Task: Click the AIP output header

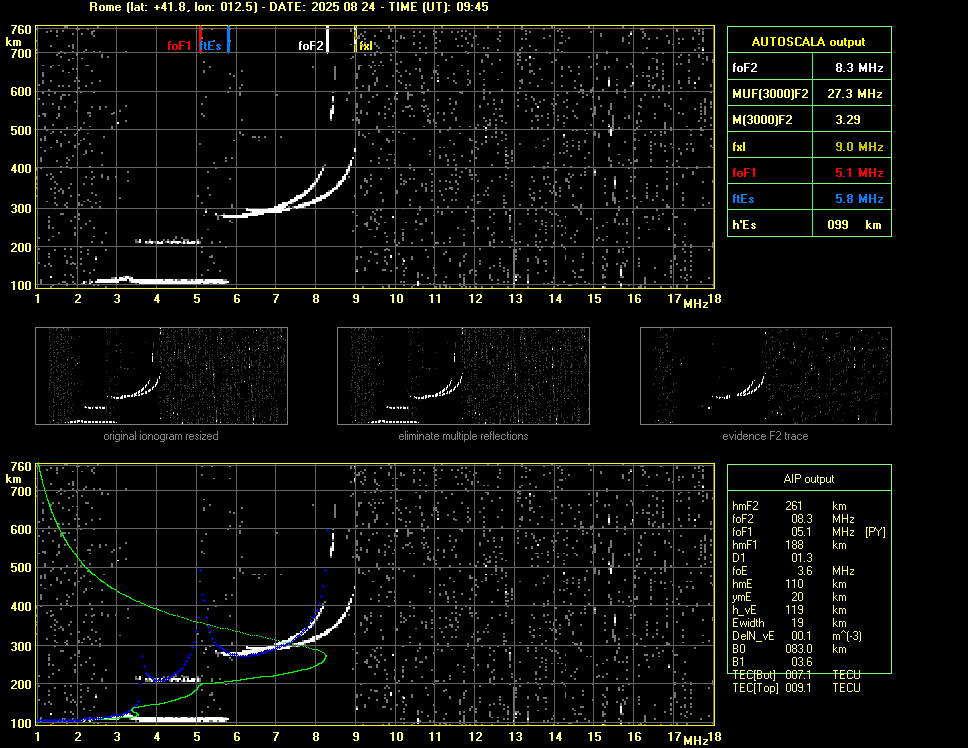Action: [x=809, y=479]
